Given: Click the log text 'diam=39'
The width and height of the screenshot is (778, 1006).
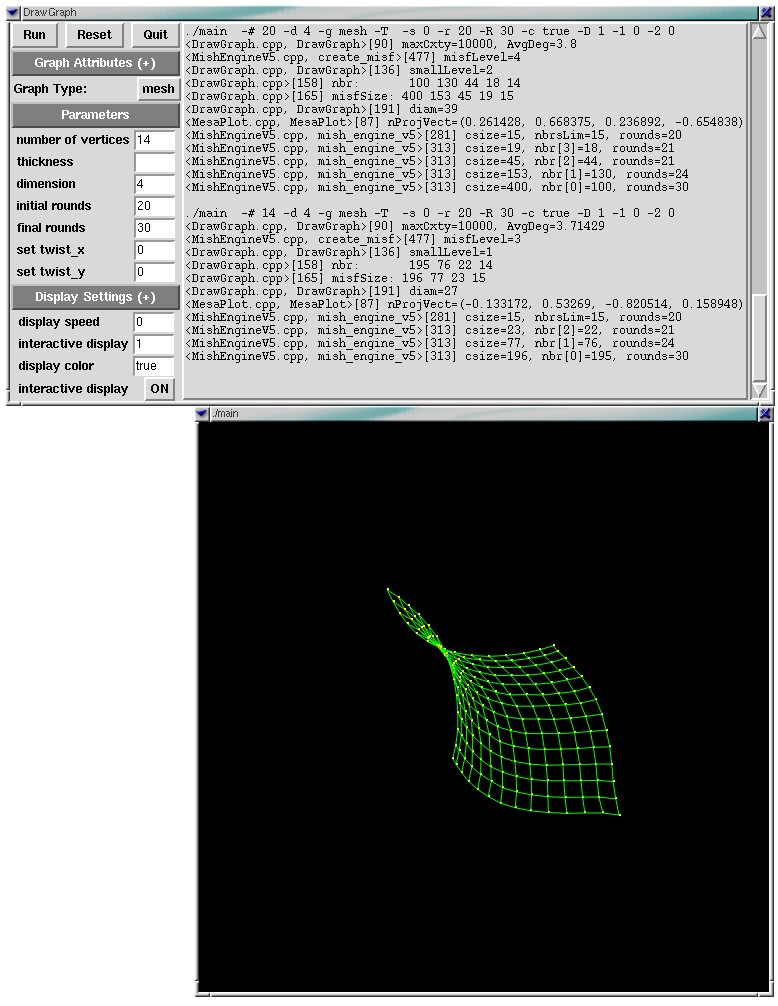Looking at the screenshot, I should coord(433,109).
